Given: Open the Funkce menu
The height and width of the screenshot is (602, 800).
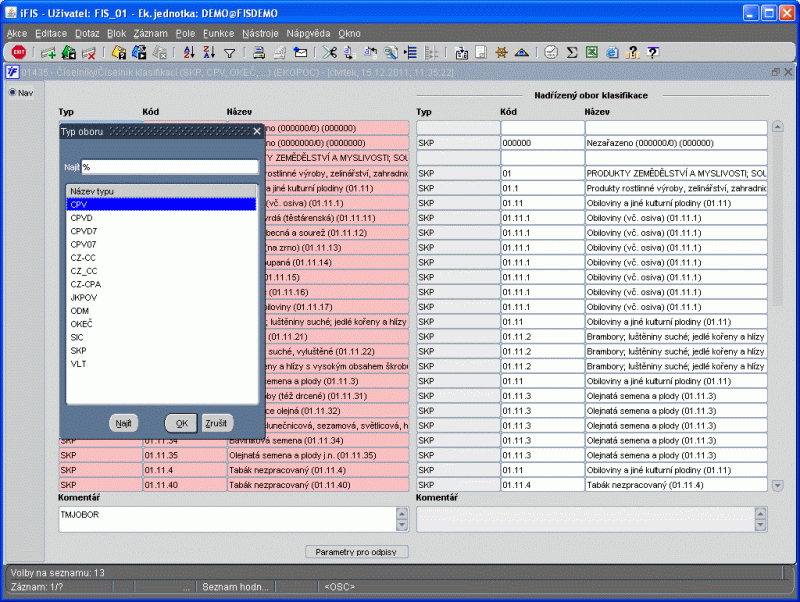Looking at the screenshot, I should tap(218, 33).
